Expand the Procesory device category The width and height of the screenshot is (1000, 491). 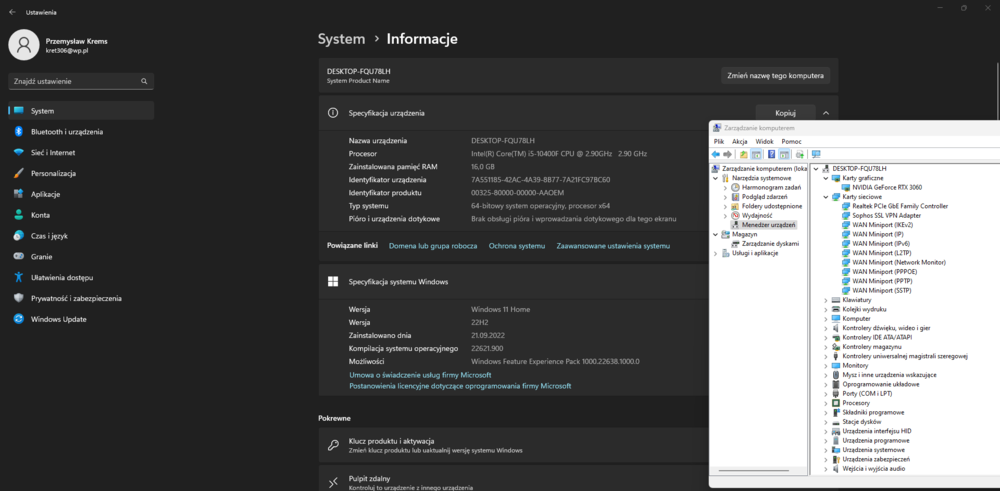click(826, 403)
